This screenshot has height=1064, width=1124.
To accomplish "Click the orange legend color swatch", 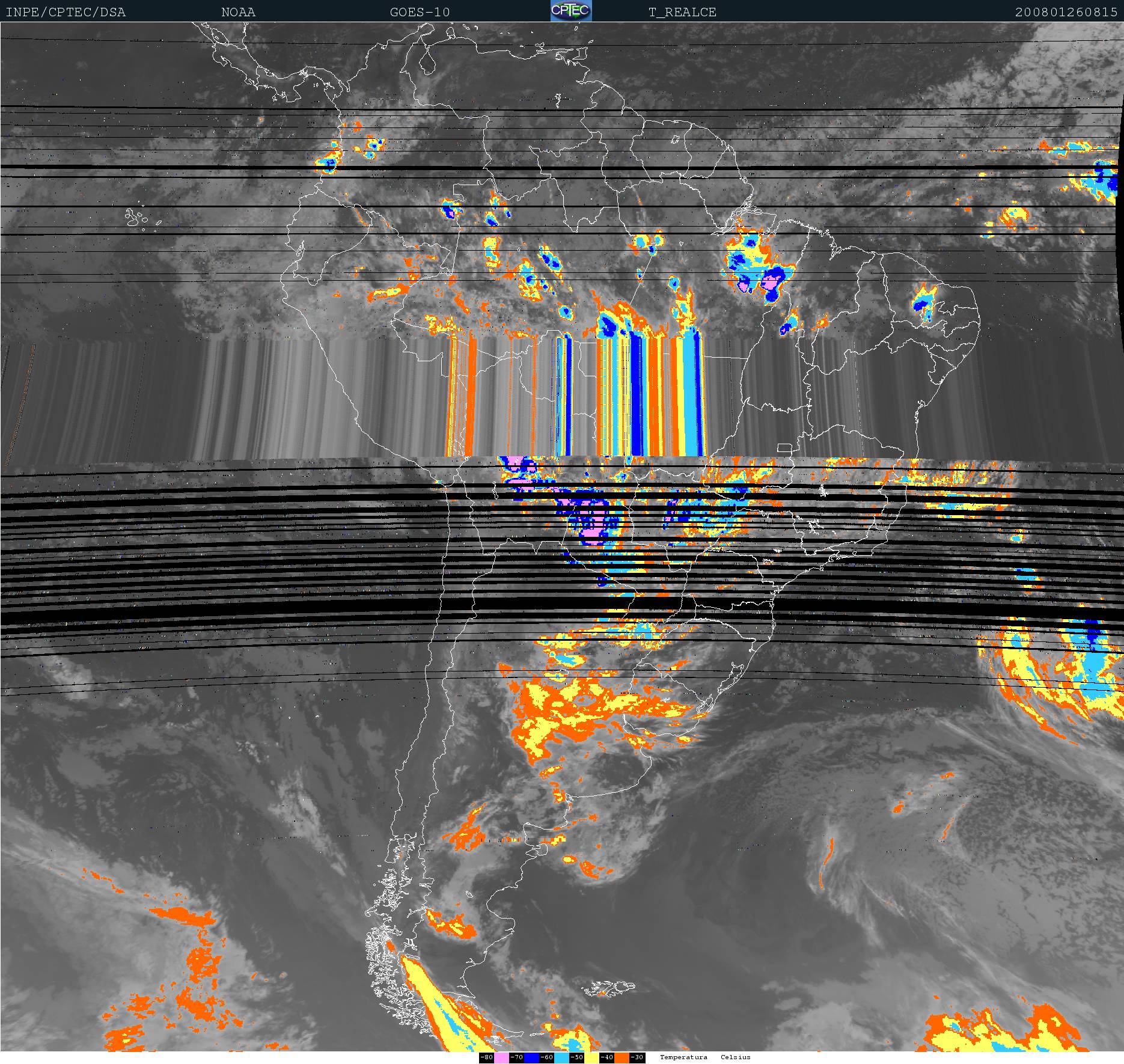I will [x=622, y=1057].
